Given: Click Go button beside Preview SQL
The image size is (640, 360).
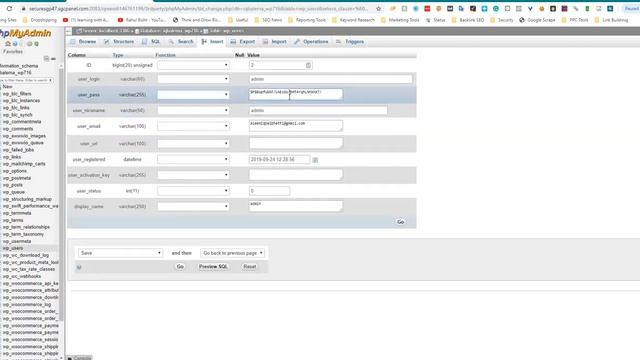Looking at the screenshot, I should tap(180, 267).
